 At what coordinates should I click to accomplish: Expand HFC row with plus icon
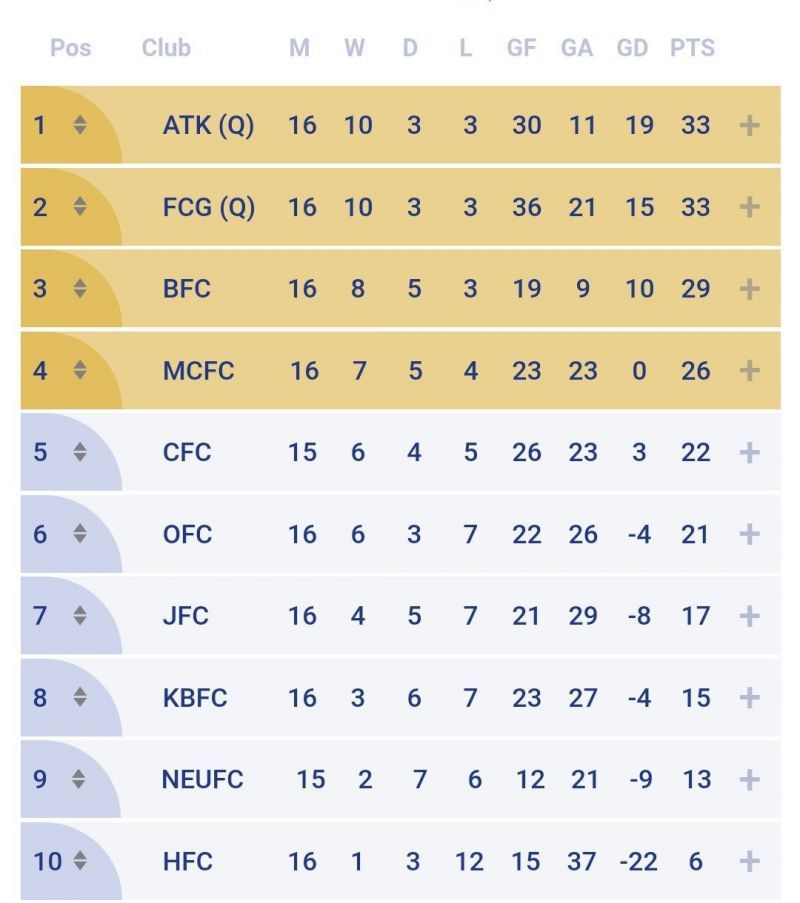[x=750, y=862]
